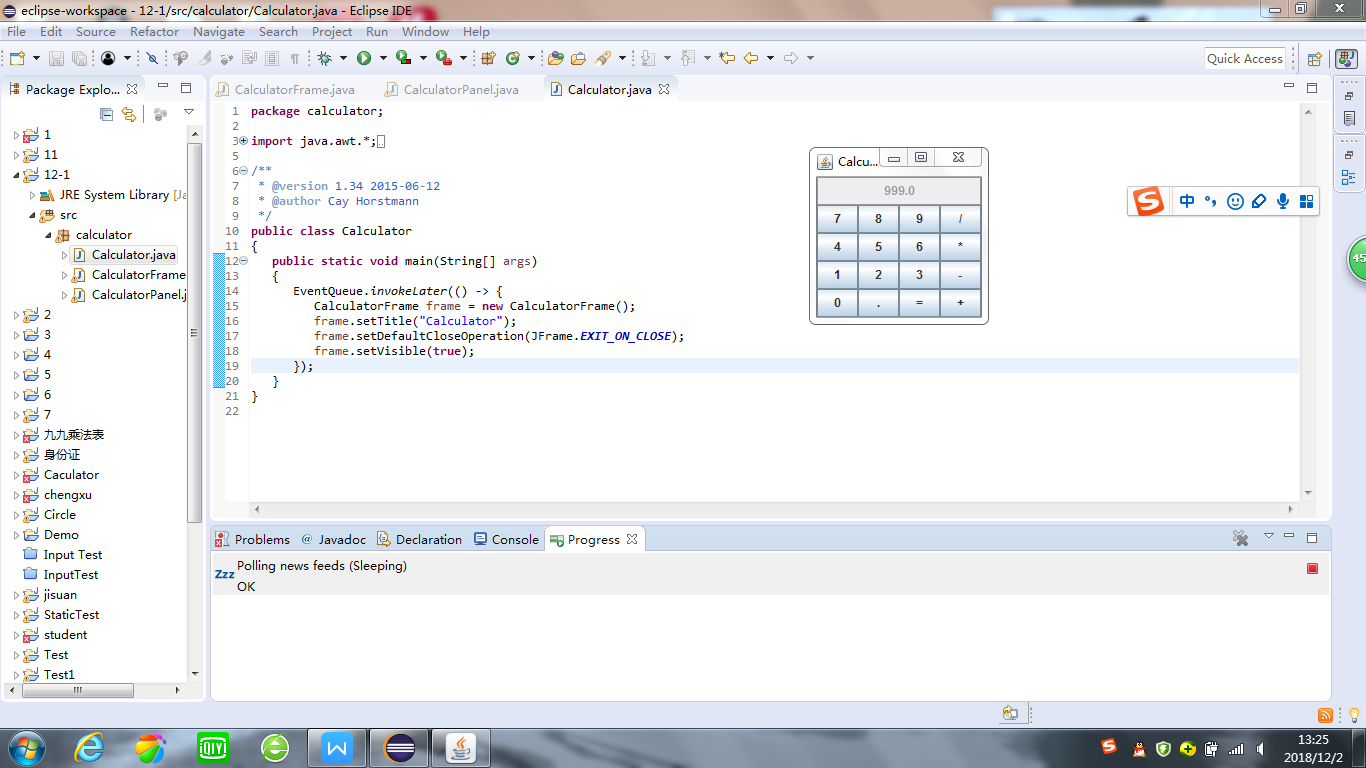Click the 0 button in Calculator window
This screenshot has width=1366, height=768.
point(837,303)
